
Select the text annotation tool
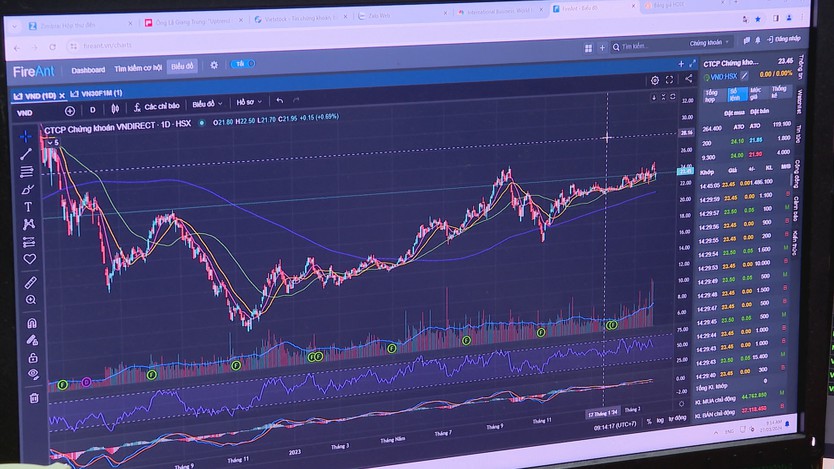(x=28, y=207)
